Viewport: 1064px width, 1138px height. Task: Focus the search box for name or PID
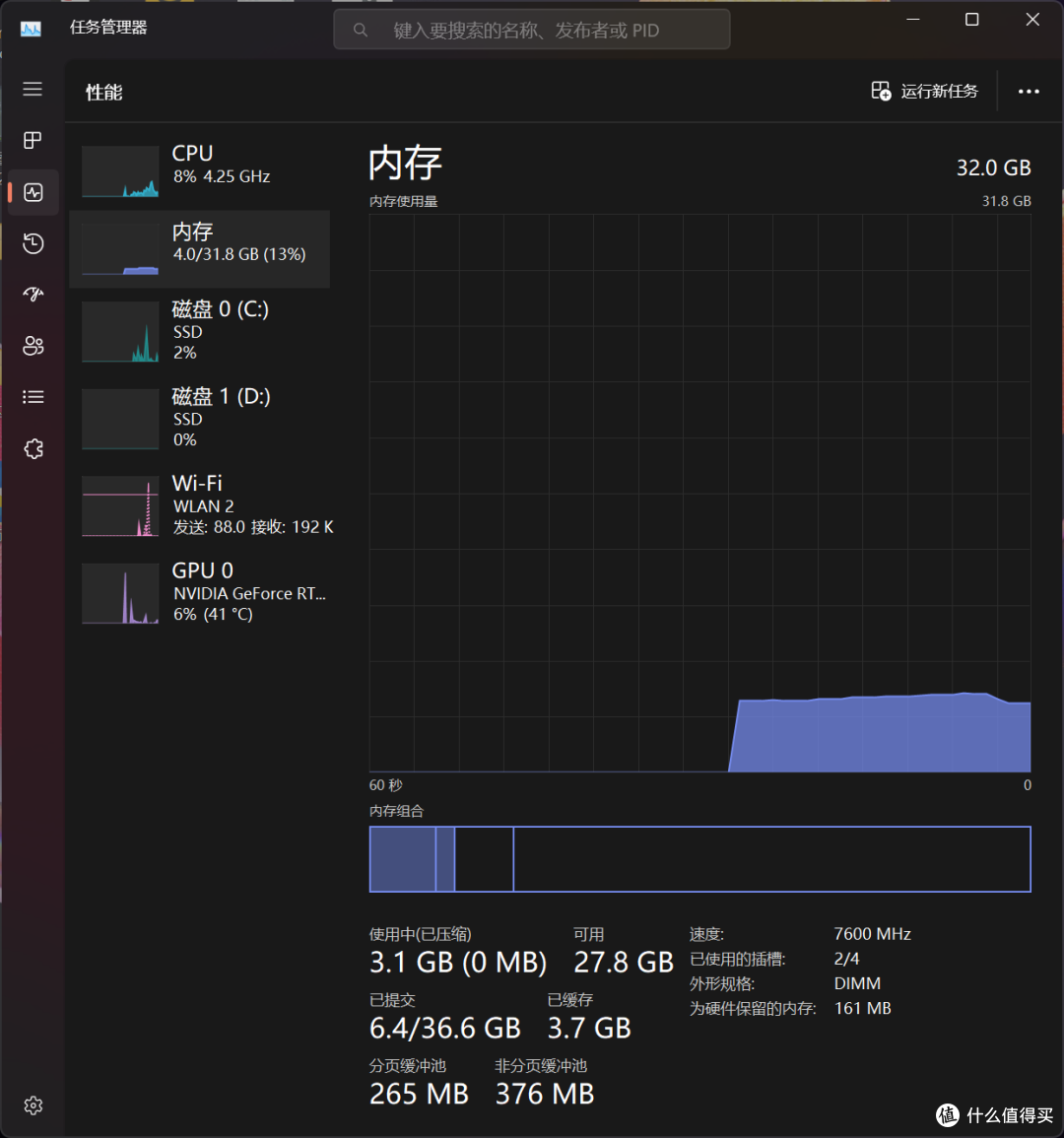pos(532,30)
